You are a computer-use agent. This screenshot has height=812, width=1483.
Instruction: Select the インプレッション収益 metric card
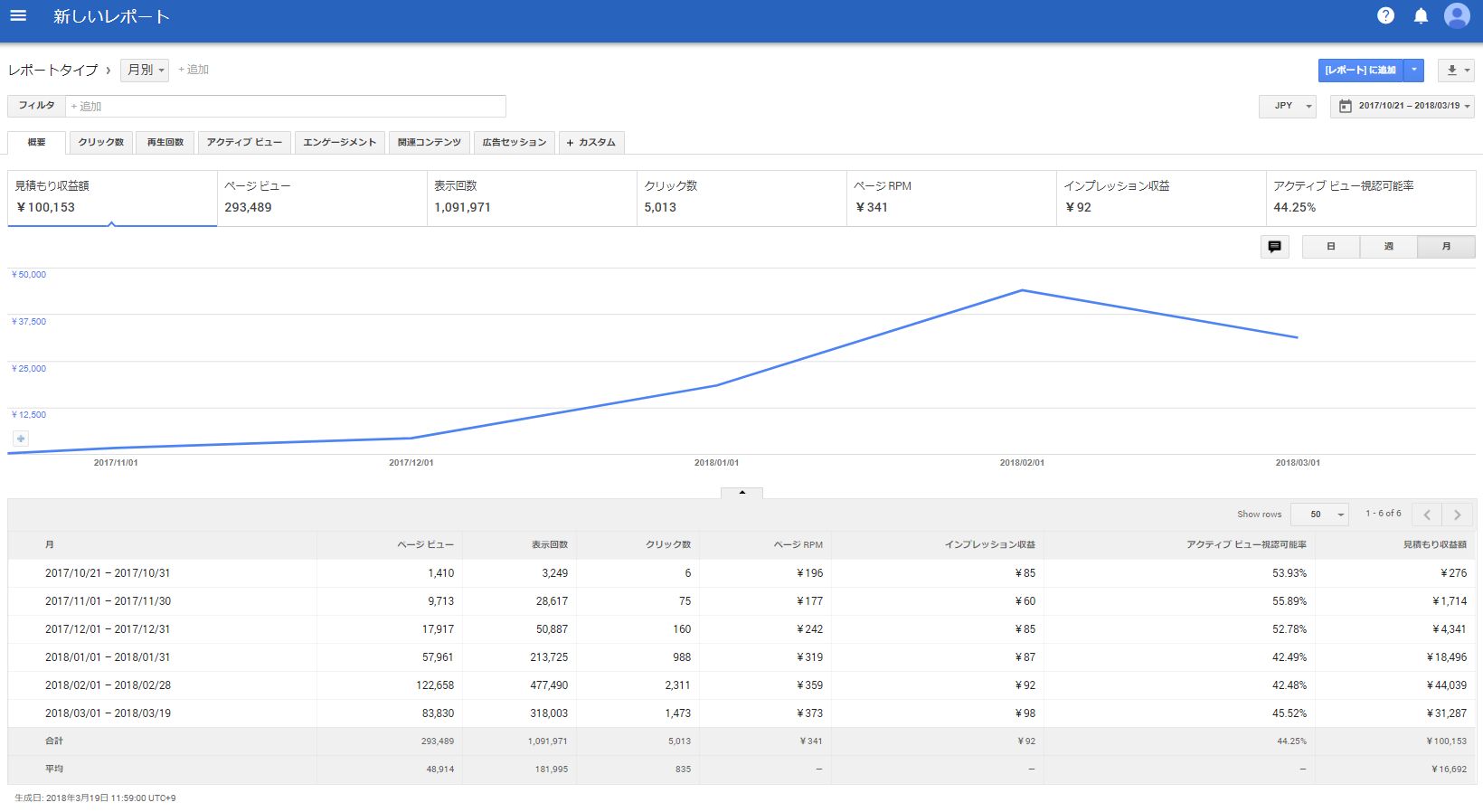tap(1162, 198)
